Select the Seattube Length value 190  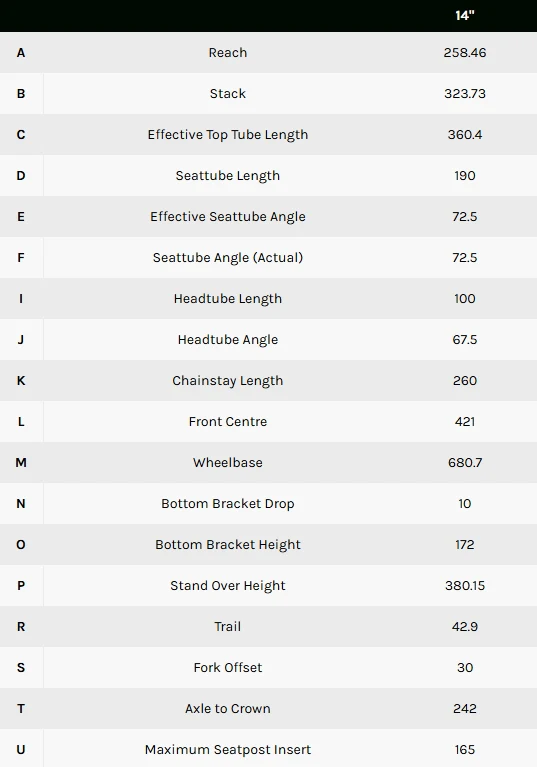click(465, 176)
